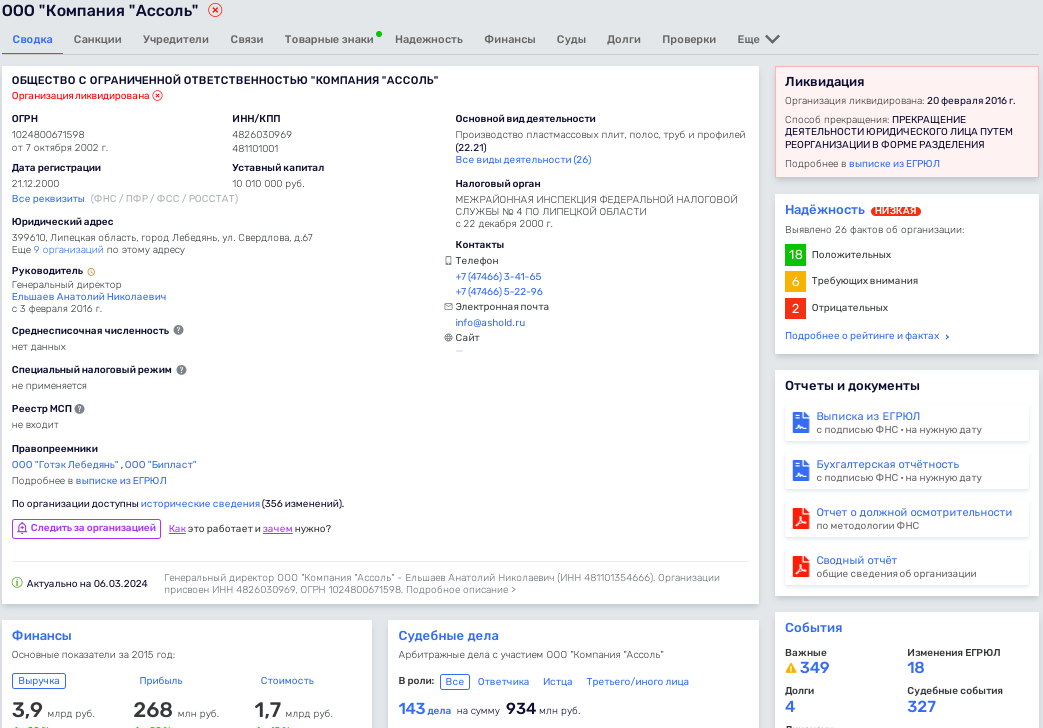Click выписке из ЕГРЮЛ link under Правопреемники

(121, 480)
